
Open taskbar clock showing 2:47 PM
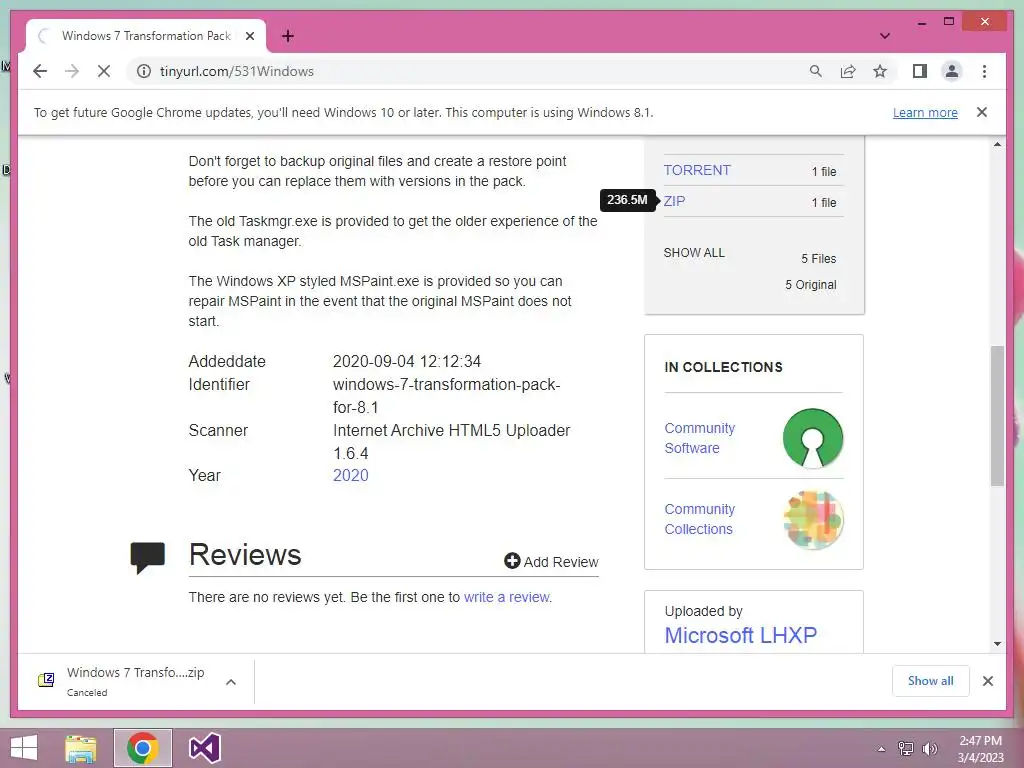980,749
